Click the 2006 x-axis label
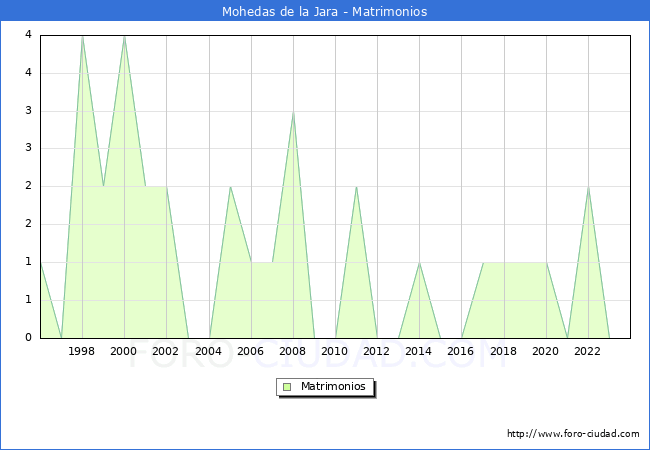 (250, 351)
